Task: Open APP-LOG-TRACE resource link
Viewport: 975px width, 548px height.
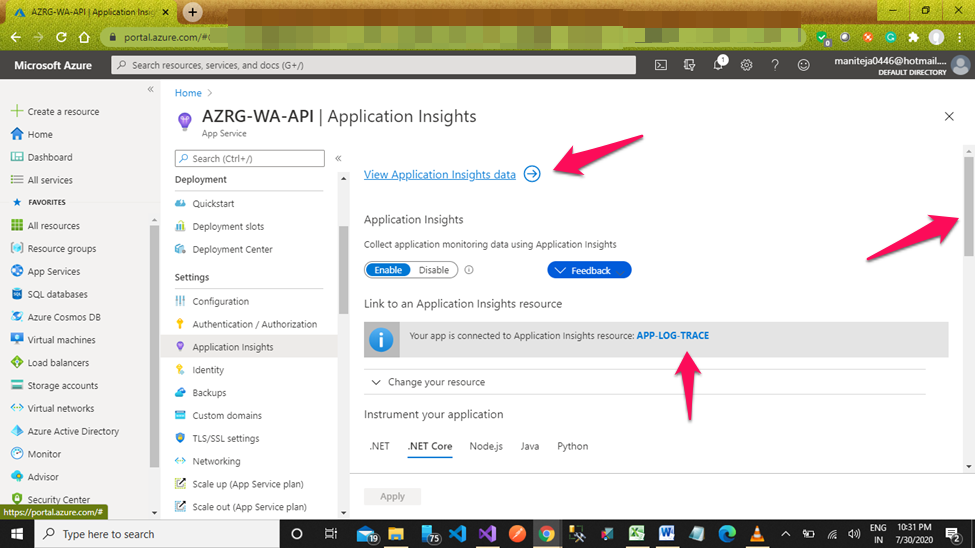Action: (x=672, y=336)
